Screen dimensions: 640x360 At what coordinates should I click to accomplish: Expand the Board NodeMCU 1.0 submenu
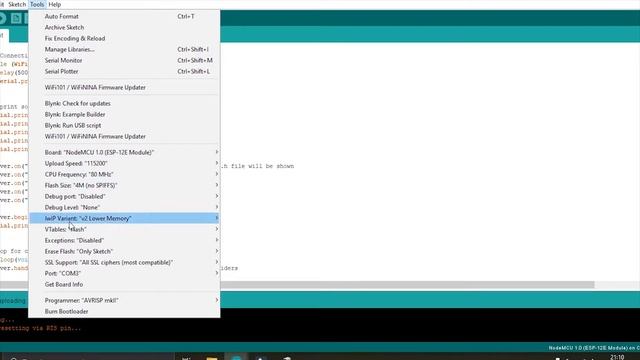pyautogui.click(x=124, y=152)
